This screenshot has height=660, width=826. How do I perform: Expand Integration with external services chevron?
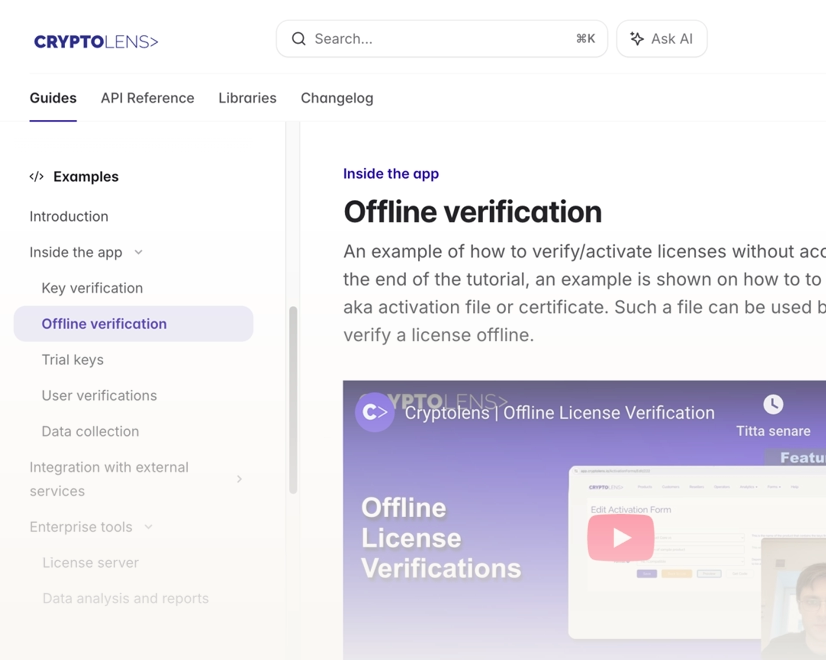pyautogui.click(x=239, y=479)
